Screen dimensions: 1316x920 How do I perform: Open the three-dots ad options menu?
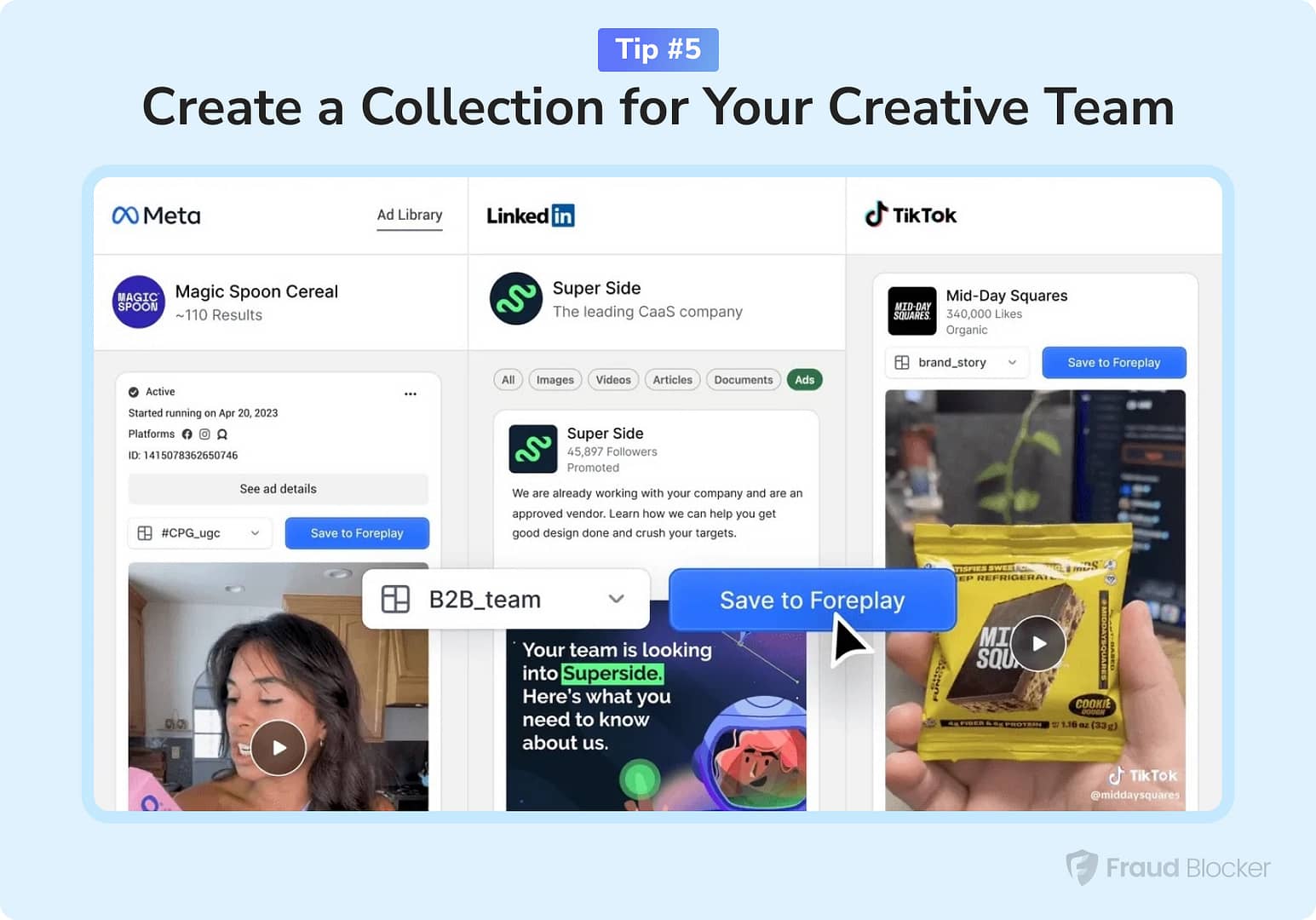click(411, 394)
